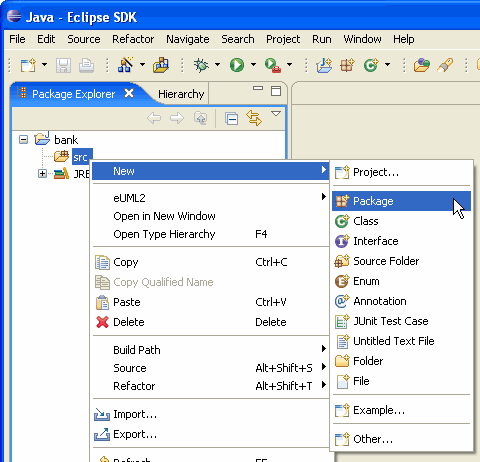
Task: Select JUnit Test Case in the New submenu
Action: (x=401, y=321)
